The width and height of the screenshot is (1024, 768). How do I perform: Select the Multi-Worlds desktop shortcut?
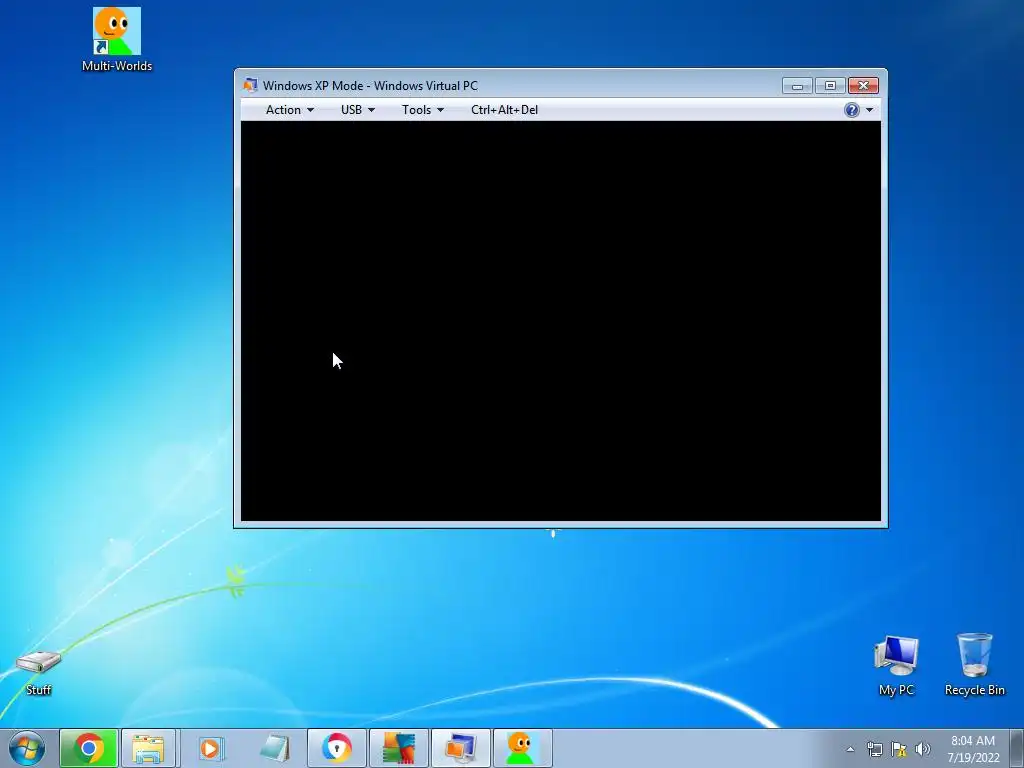point(117,39)
